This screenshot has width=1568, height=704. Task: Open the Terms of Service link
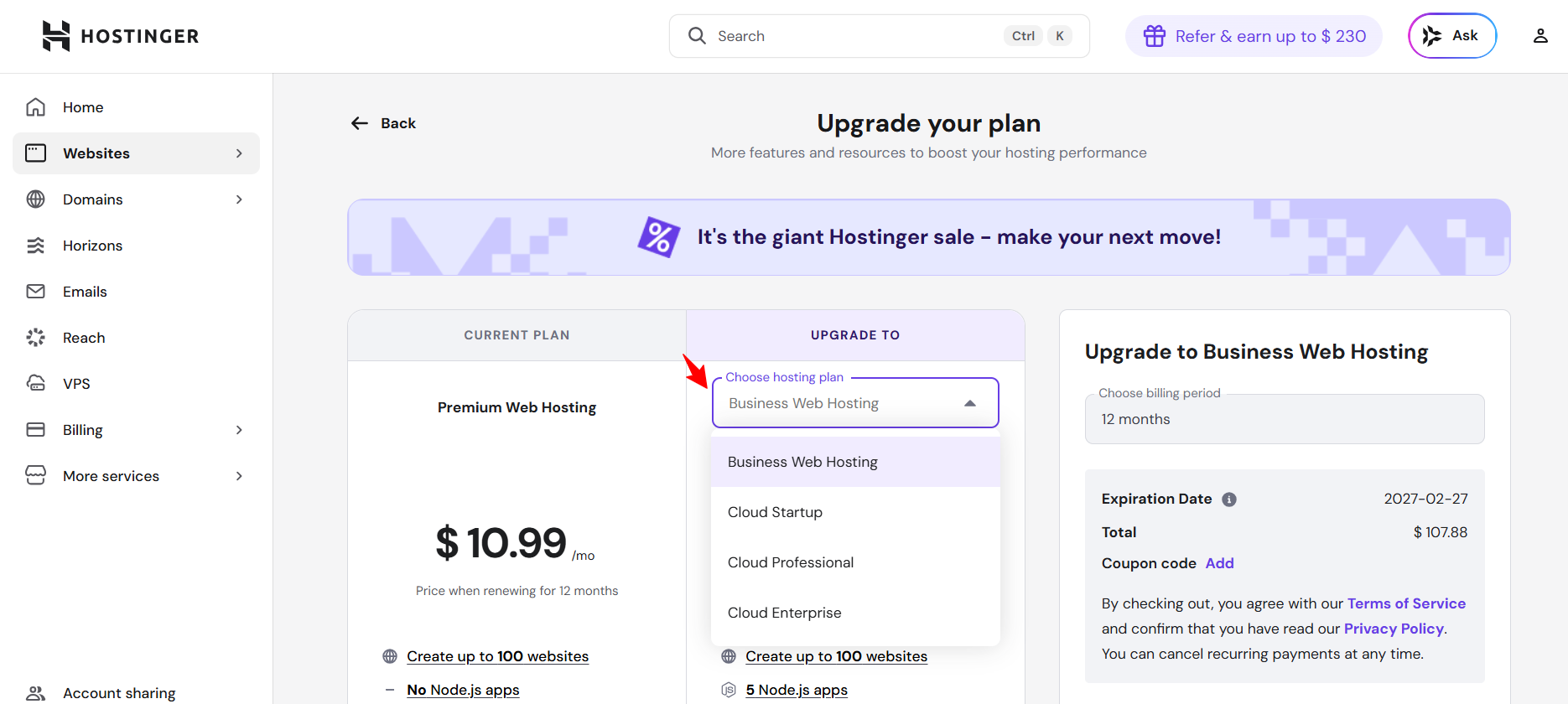point(1406,603)
